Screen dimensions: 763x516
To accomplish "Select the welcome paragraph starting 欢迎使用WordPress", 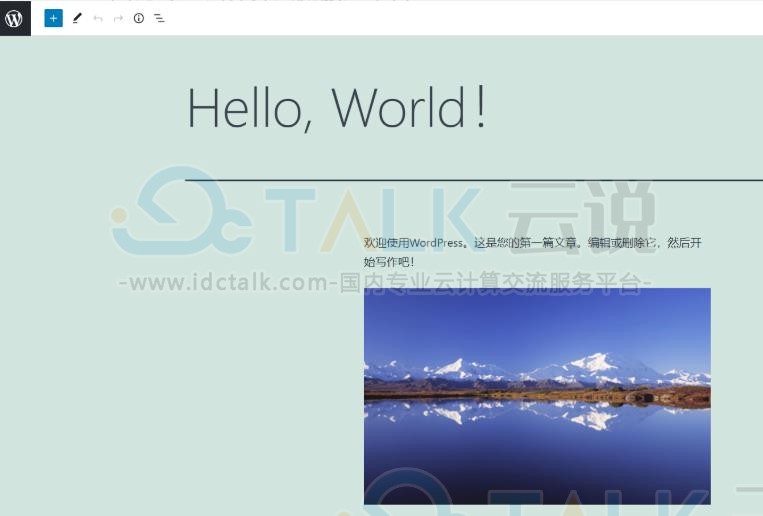I will coord(532,252).
